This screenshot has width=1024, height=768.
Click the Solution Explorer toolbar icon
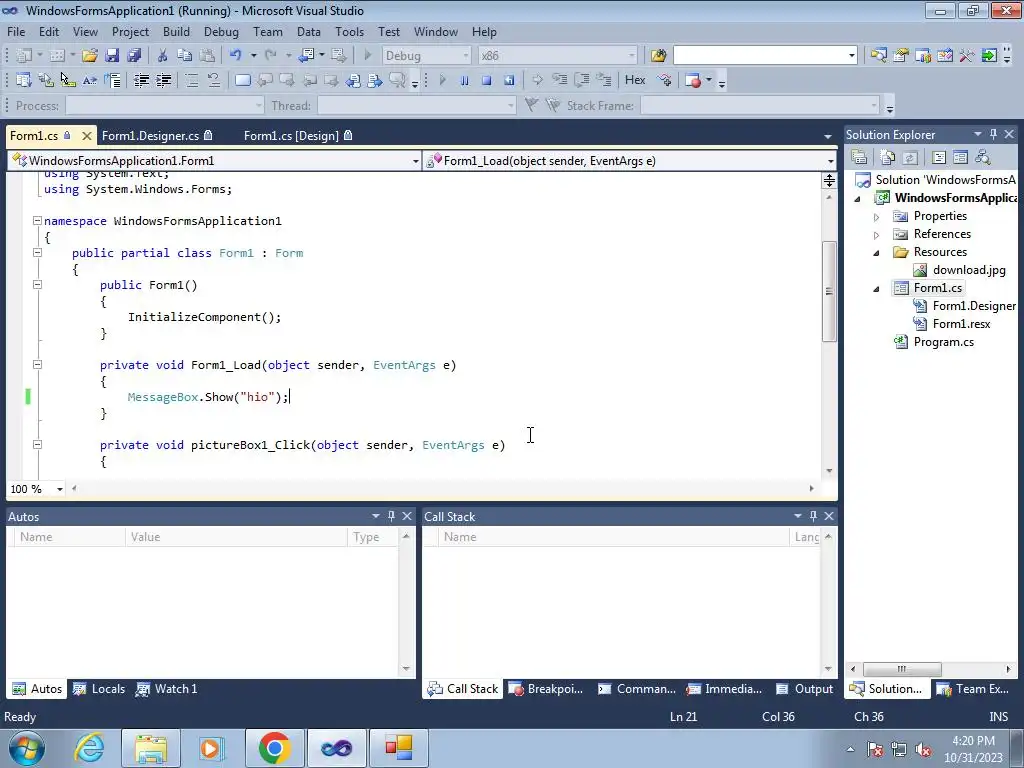(x=878, y=56)
